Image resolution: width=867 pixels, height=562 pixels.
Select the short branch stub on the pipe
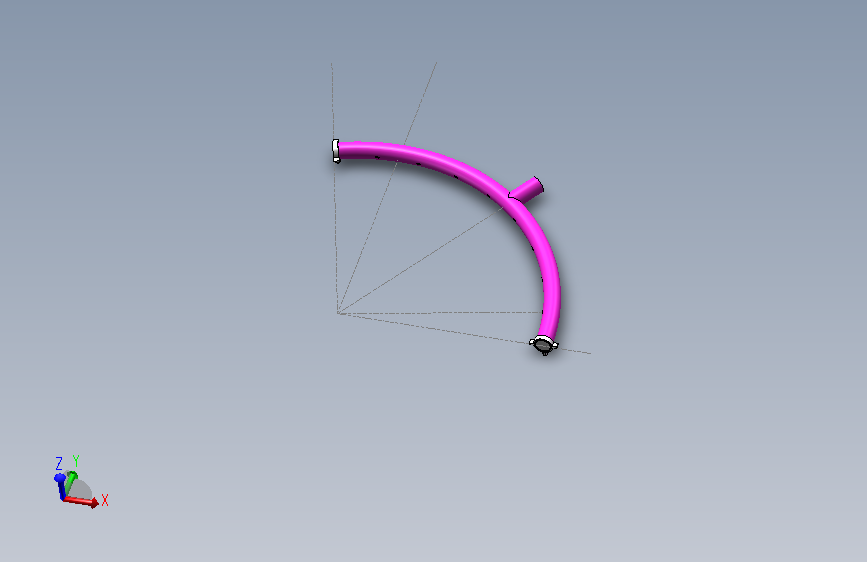(x=526, y=190)
